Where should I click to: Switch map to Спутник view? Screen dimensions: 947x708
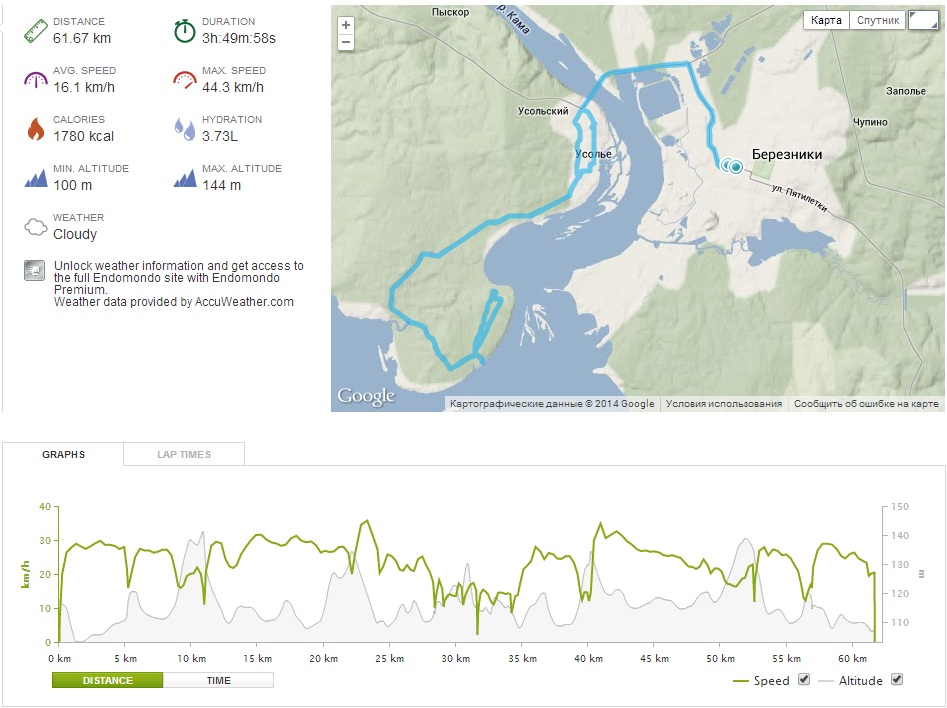coord(878,20)
